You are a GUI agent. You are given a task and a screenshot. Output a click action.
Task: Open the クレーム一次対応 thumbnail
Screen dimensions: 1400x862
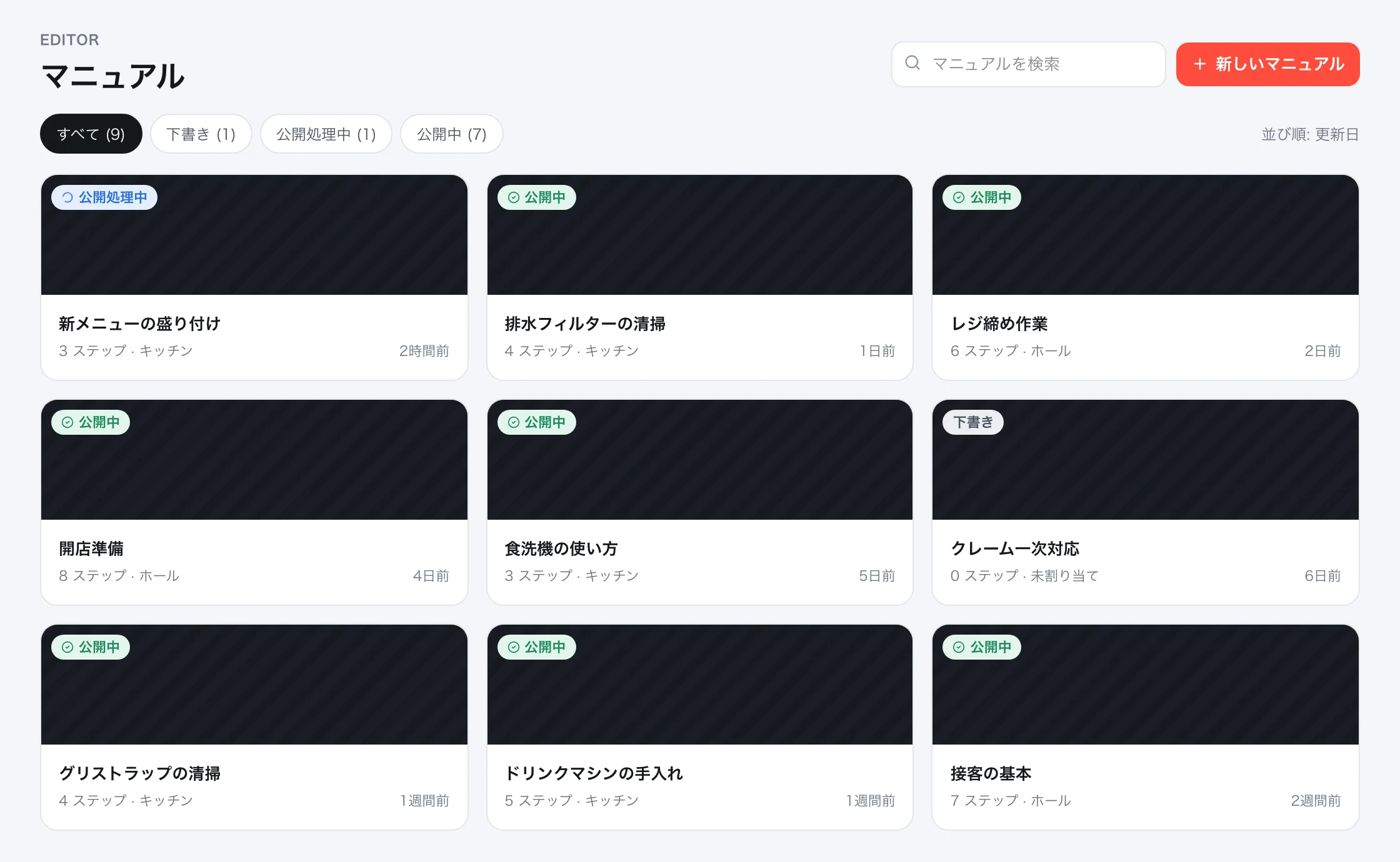coord(1146,460)
